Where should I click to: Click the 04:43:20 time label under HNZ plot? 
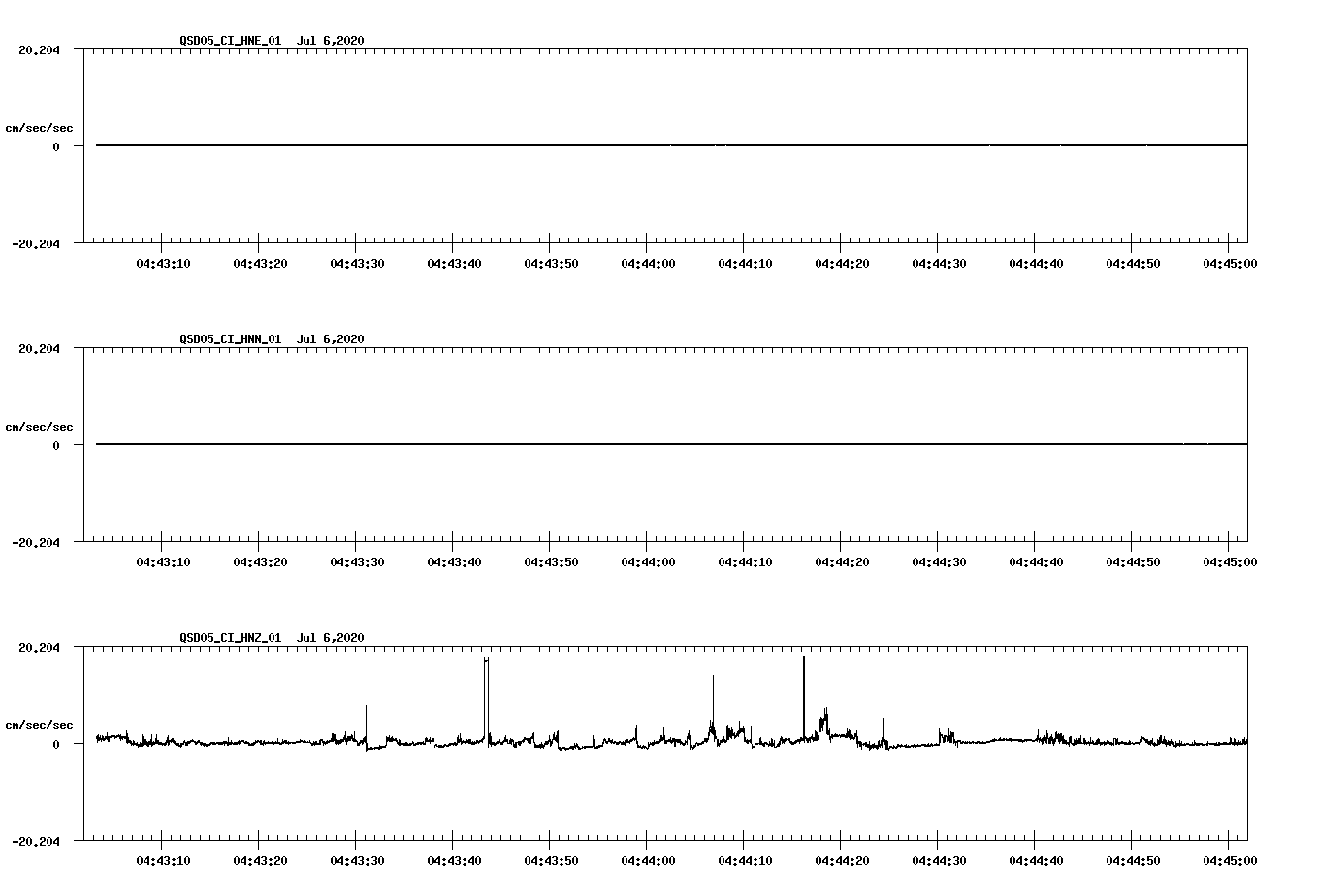pos(260,860)
